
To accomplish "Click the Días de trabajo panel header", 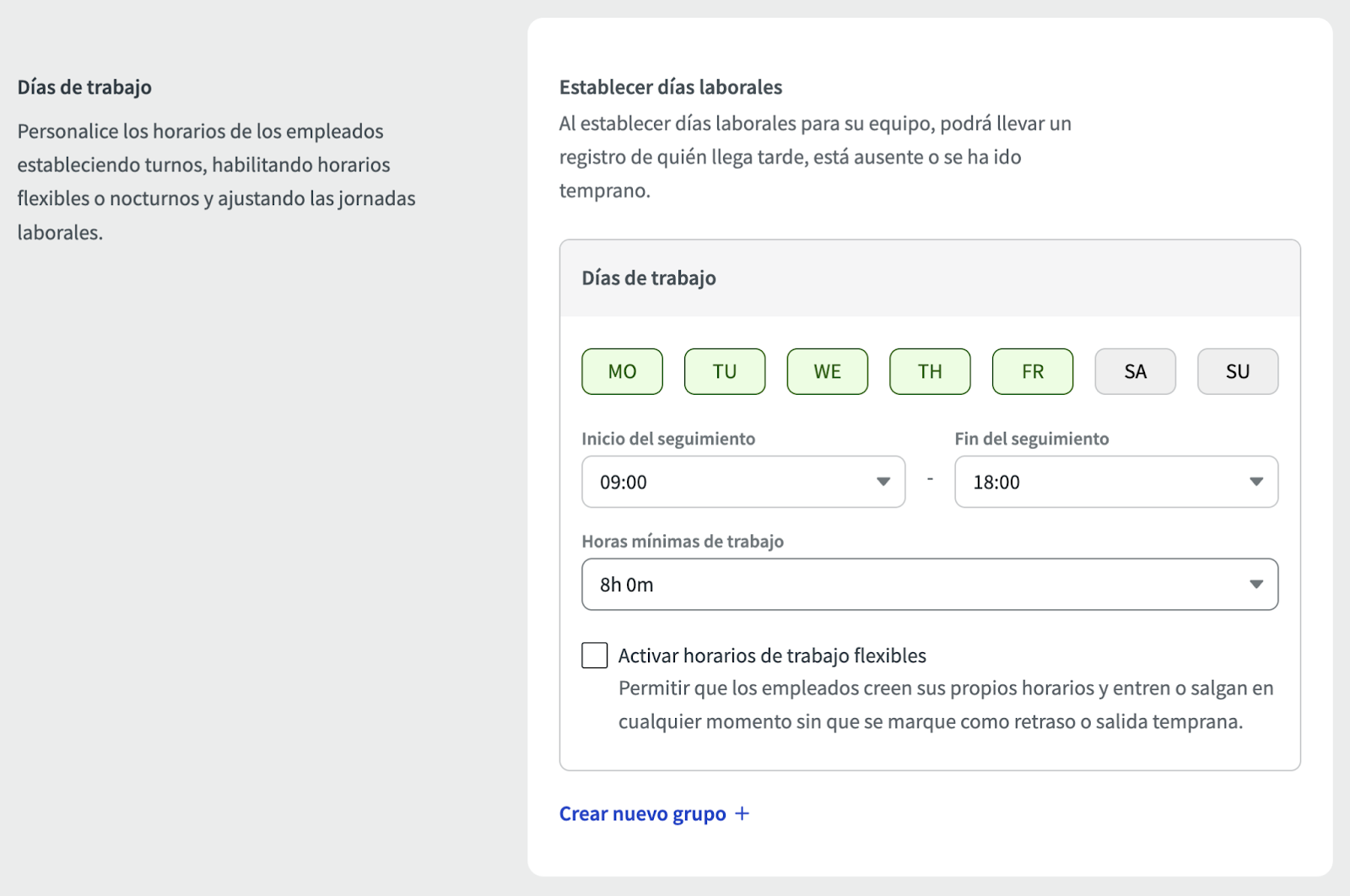I will [649, 278].
